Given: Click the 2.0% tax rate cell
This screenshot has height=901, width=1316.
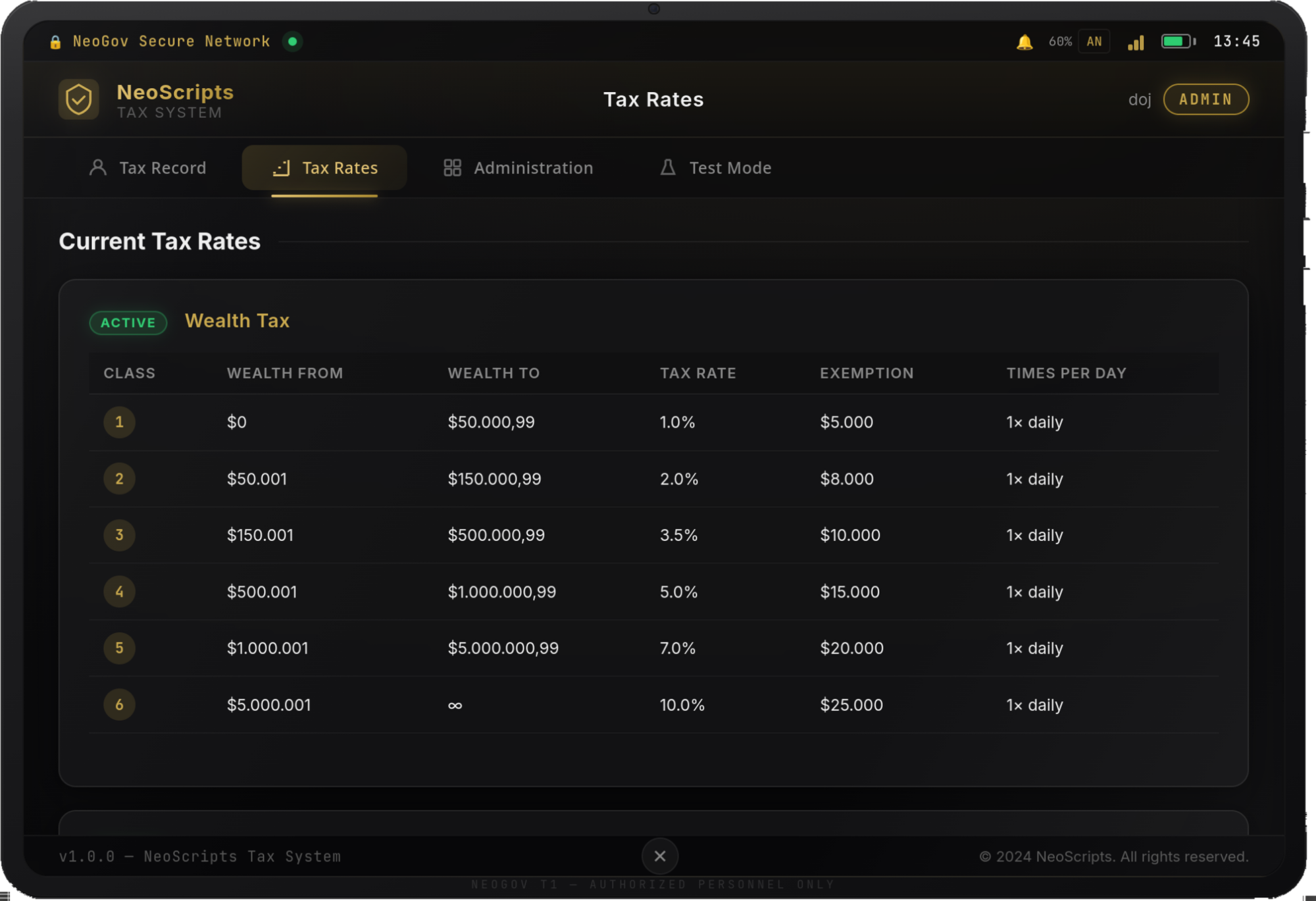Looking at the screenshot, I should 679,478.
